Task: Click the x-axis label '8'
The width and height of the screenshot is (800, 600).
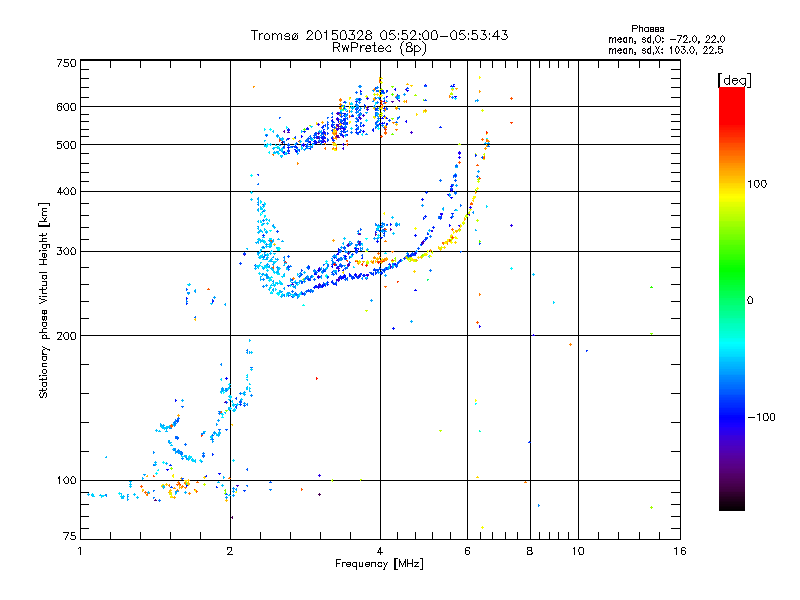Action: 530,551
